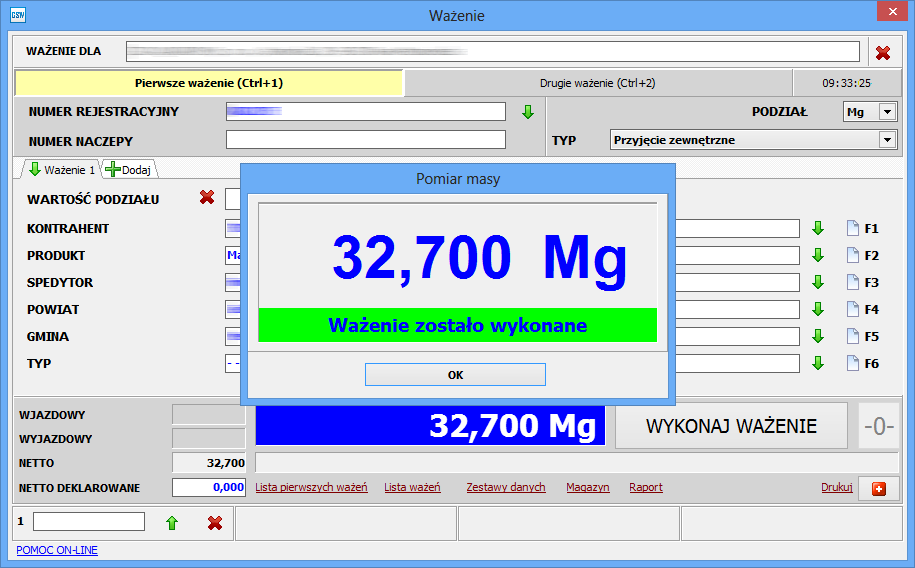The width and height of the screenshot is (915, 568).
Task: Add a new weighing with Dodaj tab
Action: [x=129, y=170]
